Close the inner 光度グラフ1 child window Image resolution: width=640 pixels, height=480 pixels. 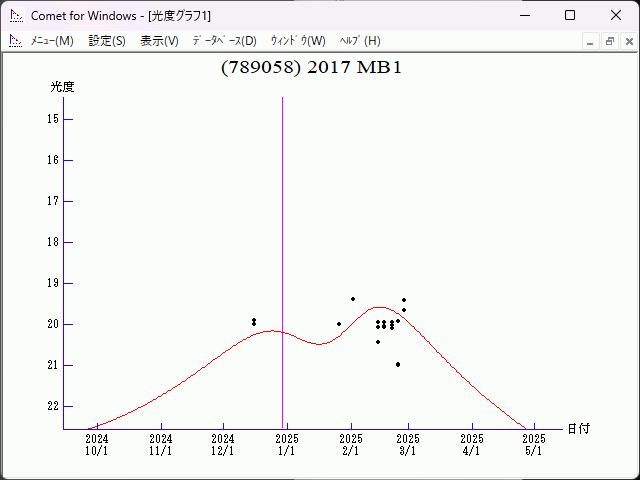click(627, 41)
